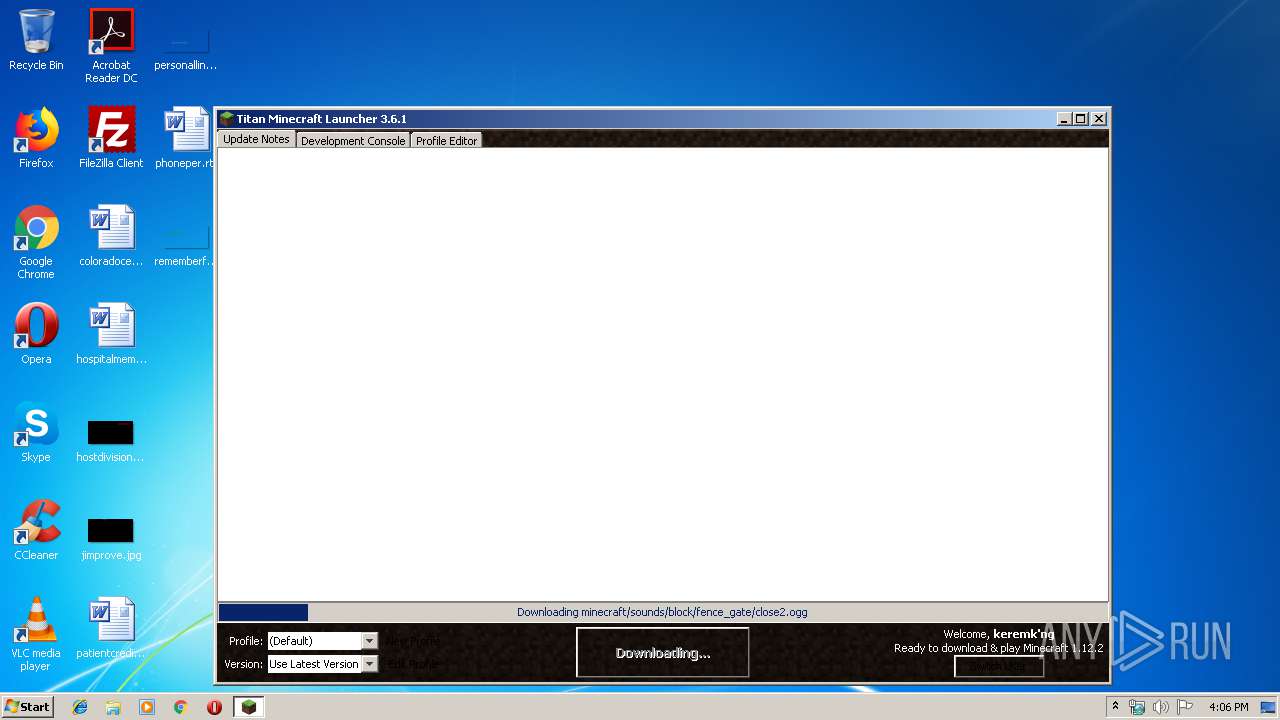Click the 'Welcome, keremk'ng' text

999,634
